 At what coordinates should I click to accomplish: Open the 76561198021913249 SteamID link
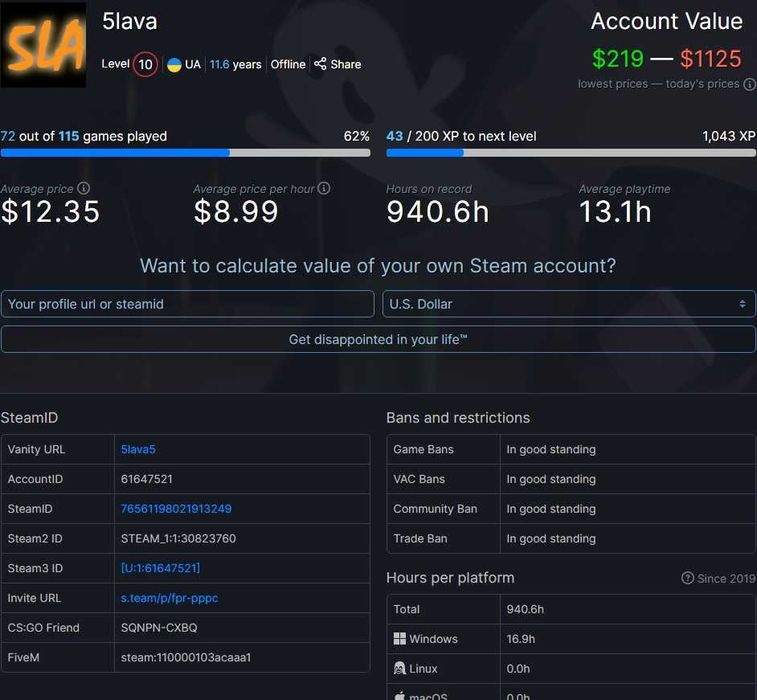pos(176,509)
